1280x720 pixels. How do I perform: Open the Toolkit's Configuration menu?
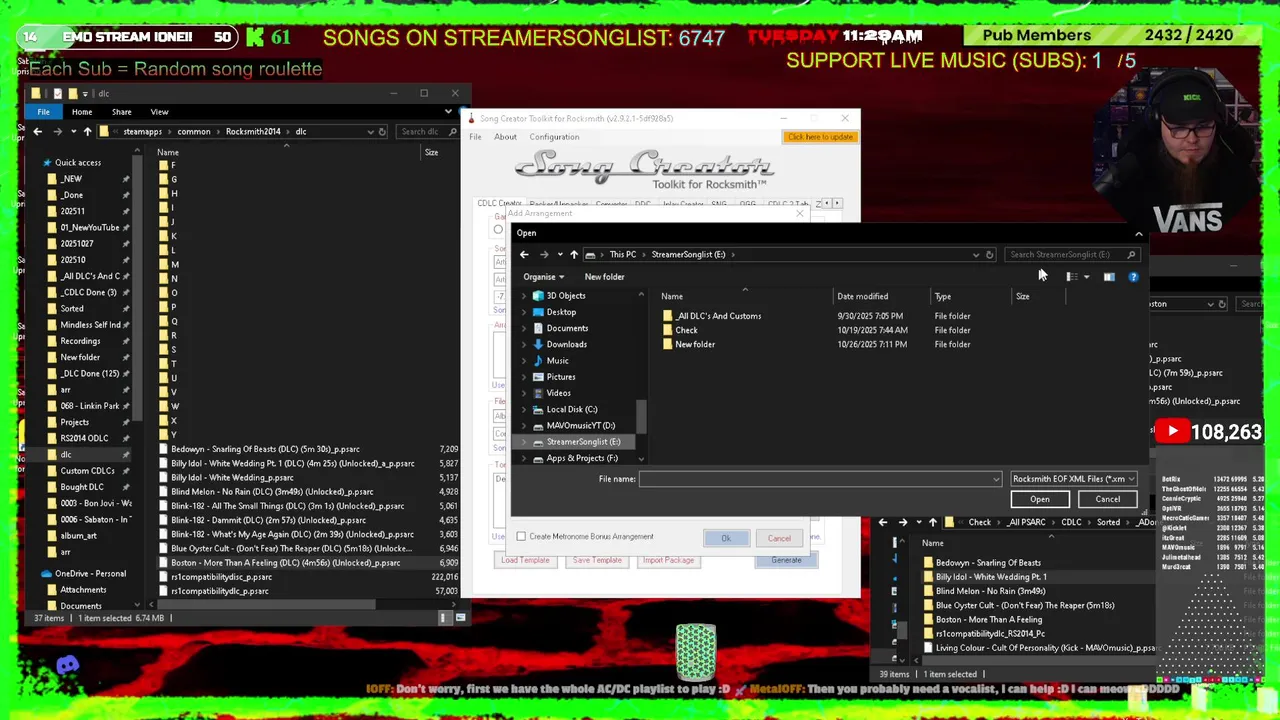click(x=554, y=137)
